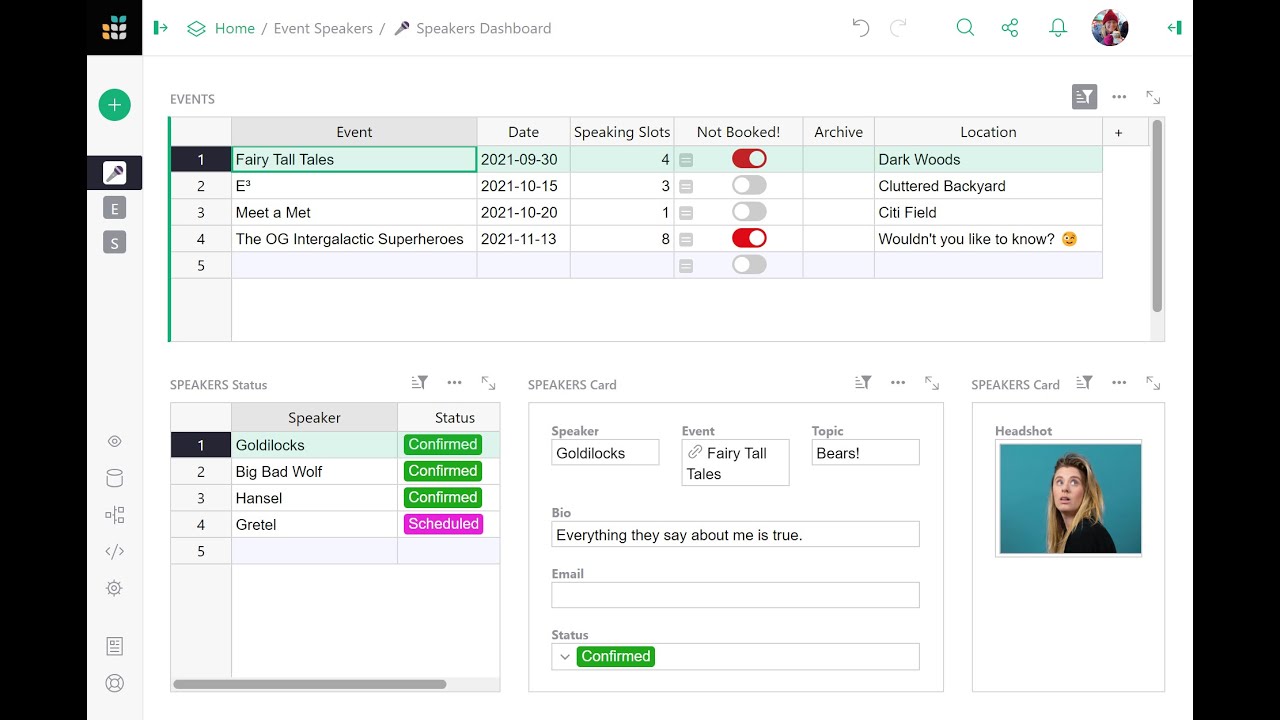
Task: Open the page marked E in sidebar
Action: tap(115, 208)
